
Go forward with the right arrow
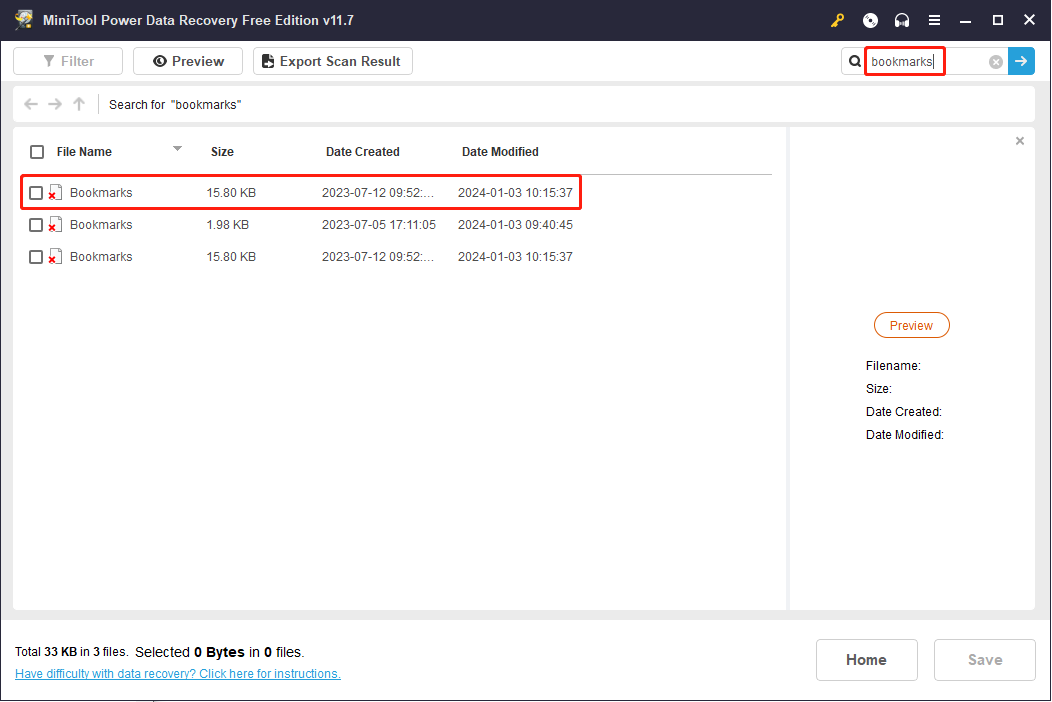(x=55, y=104)
